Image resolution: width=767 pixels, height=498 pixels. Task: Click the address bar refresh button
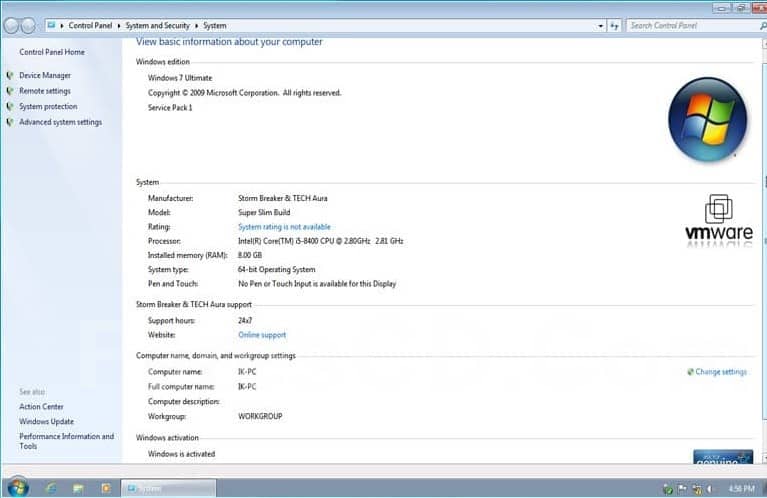click(614, 26)
